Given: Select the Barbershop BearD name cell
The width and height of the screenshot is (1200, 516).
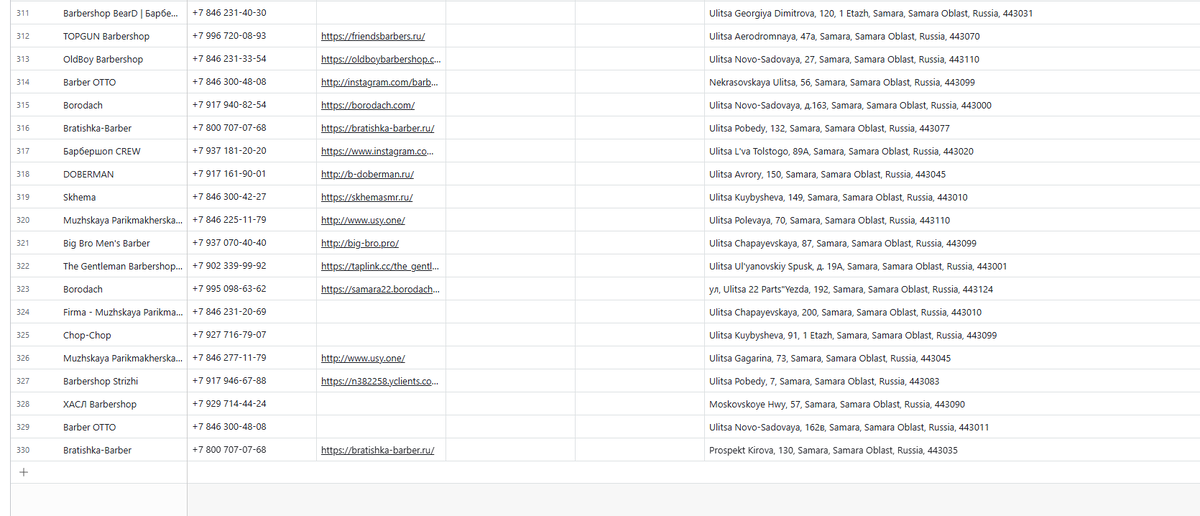Looking at the screenshot, I should pos(121,13).
